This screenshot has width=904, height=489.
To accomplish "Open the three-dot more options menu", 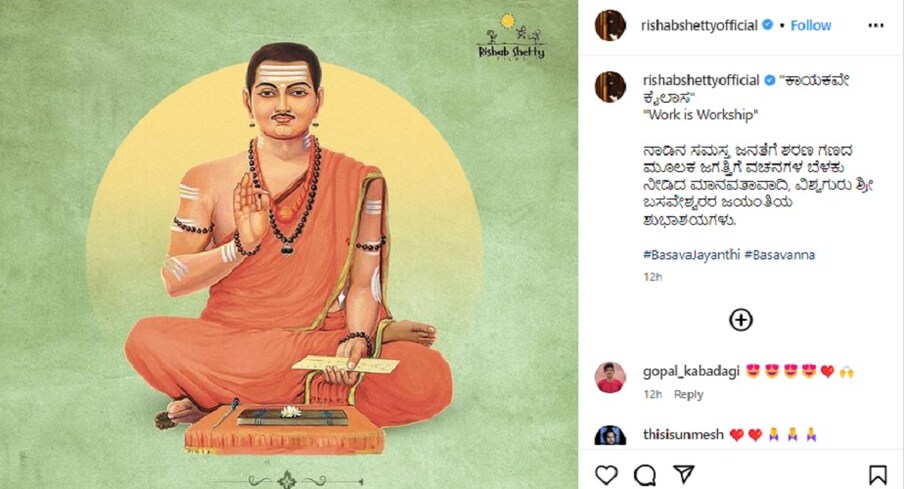I will 876,25.
